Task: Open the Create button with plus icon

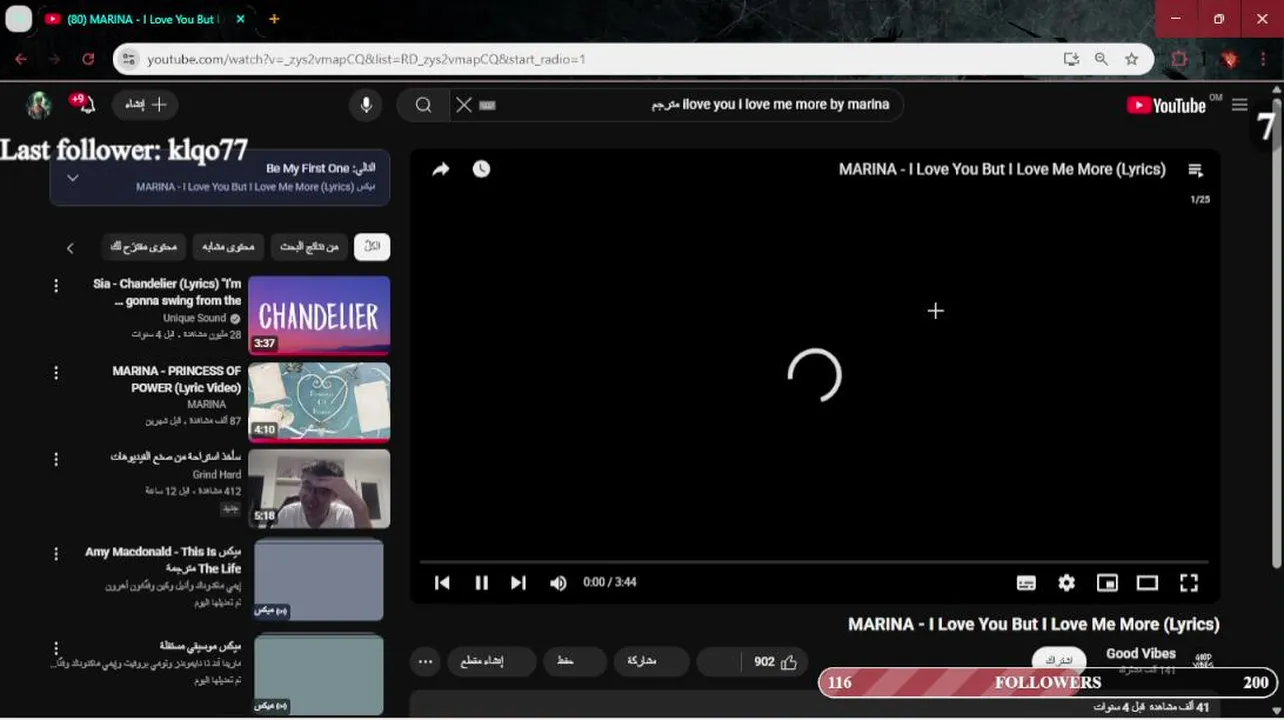Action: tap(146, 105)
